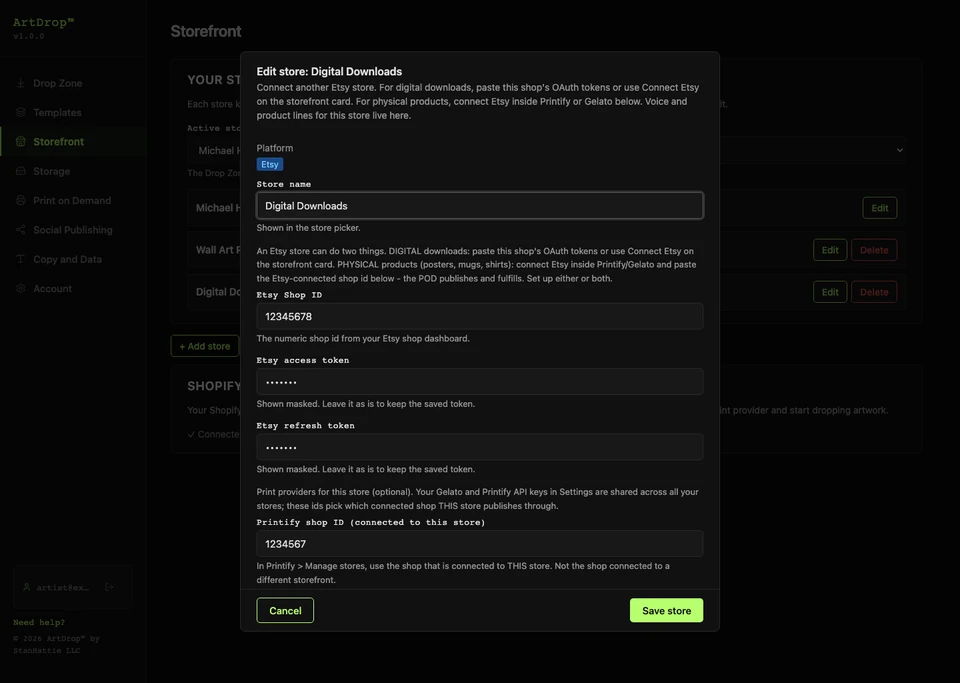Click the Printify shop ID field
The width and height of the screenshot is (960, 683).
(x=479, y=544)
